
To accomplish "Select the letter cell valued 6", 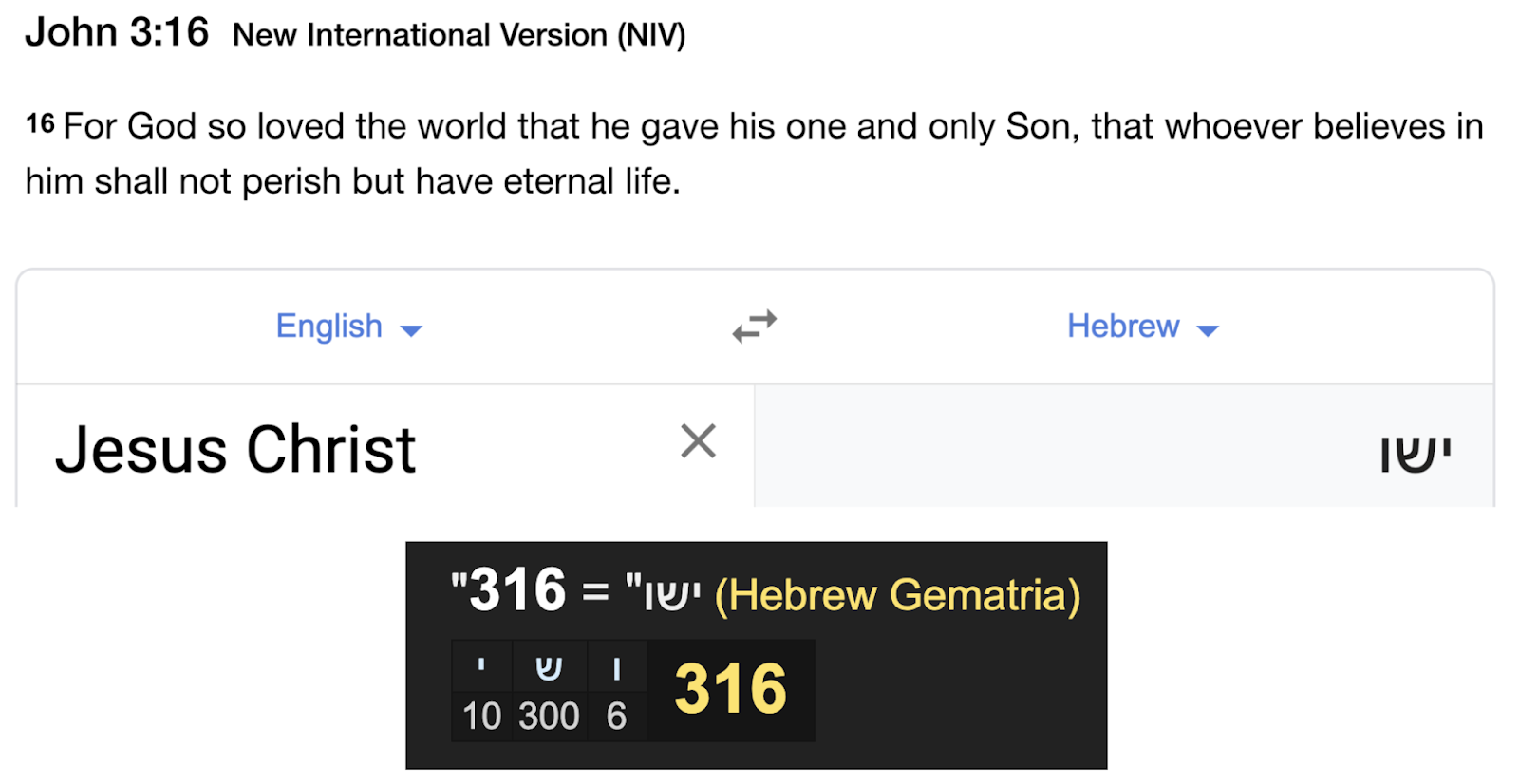I will [x=617, y=690].
